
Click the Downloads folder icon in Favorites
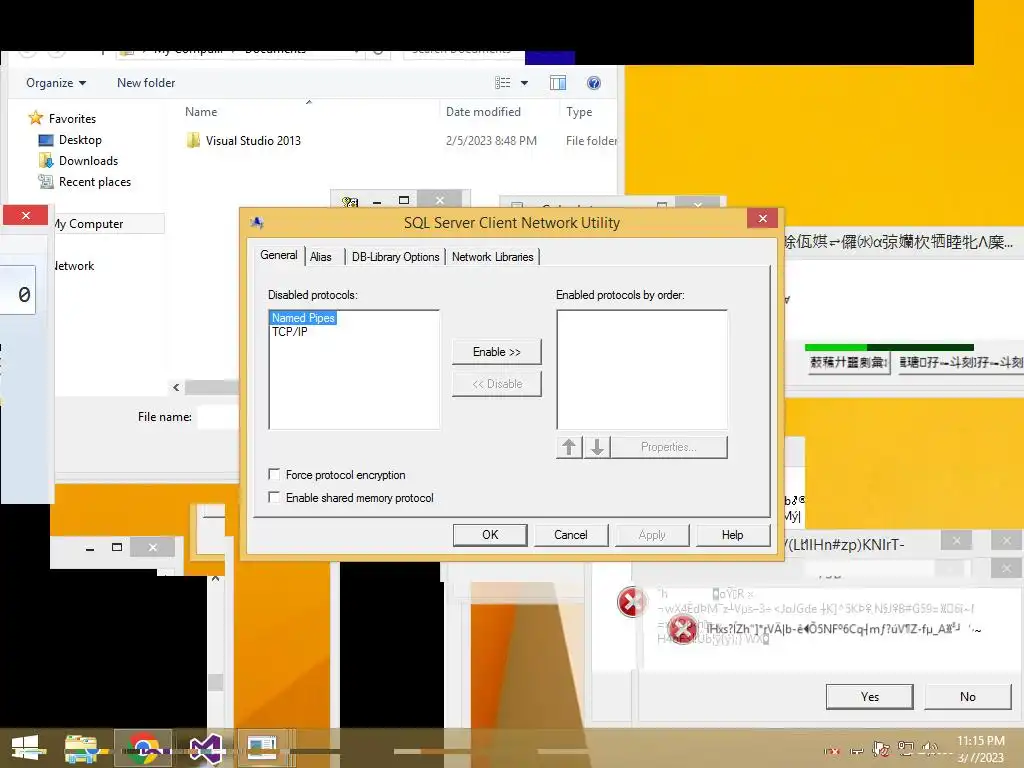45,161
